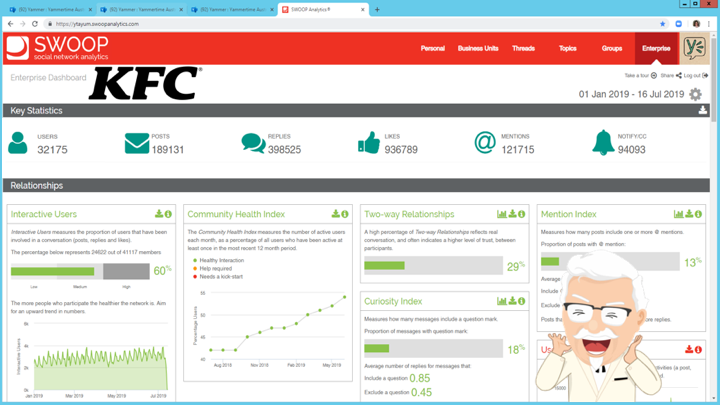The width and height of the screenshot is (720, 405).
Task: Download Two-way Relationships data
Action: coord(512,214)
